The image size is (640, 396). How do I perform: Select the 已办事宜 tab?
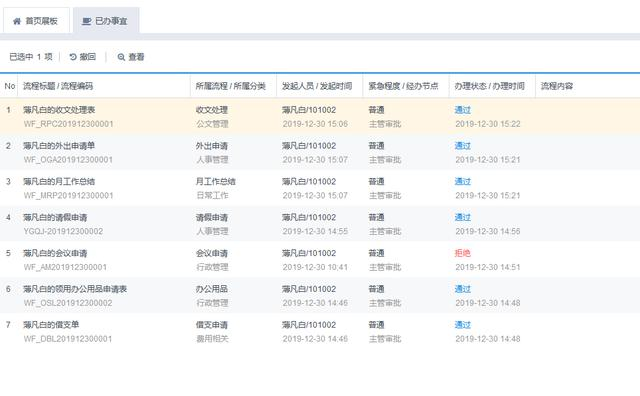point(106,21)
